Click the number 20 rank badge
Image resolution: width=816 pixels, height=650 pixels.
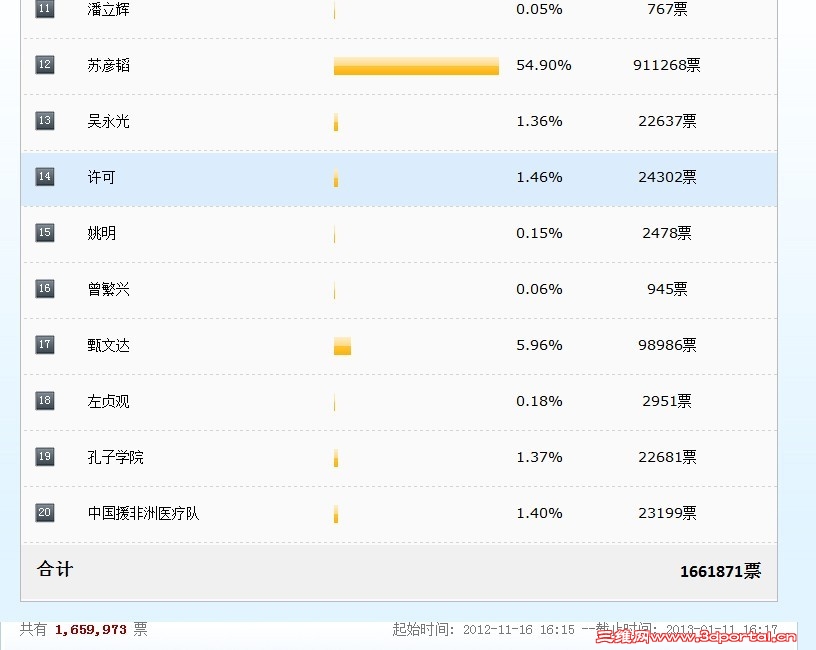coord(45,513)
